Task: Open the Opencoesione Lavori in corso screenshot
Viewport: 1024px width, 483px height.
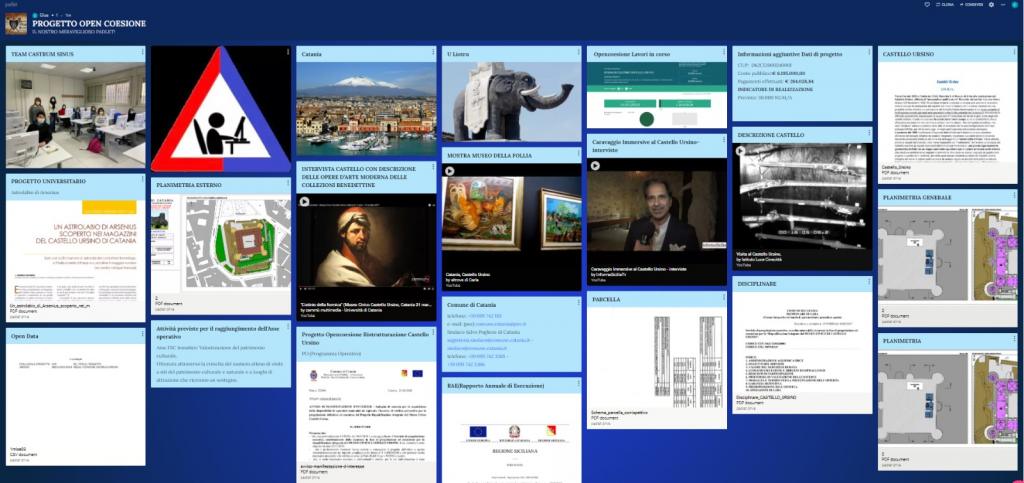Action: pos(657,95)
